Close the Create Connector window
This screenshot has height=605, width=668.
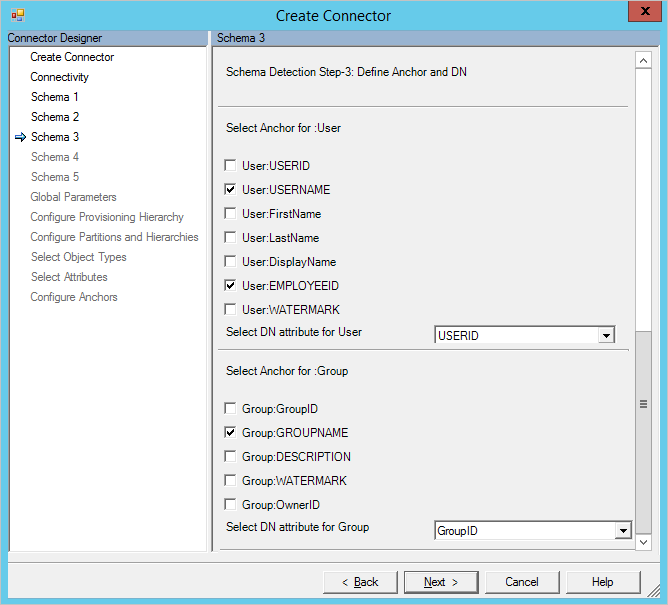[x=645, y=11]
